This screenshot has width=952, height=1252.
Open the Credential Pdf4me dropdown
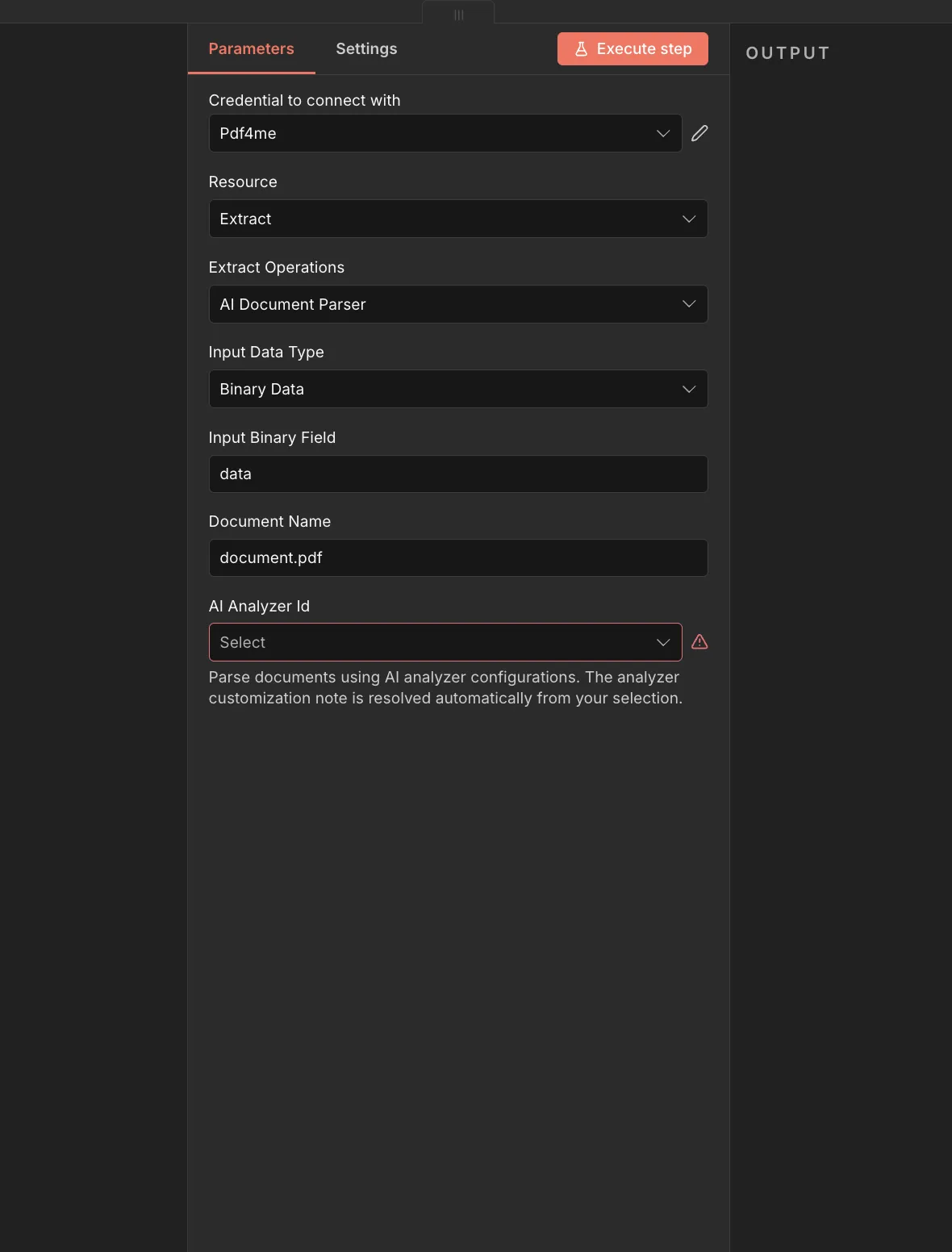point(445,133)
